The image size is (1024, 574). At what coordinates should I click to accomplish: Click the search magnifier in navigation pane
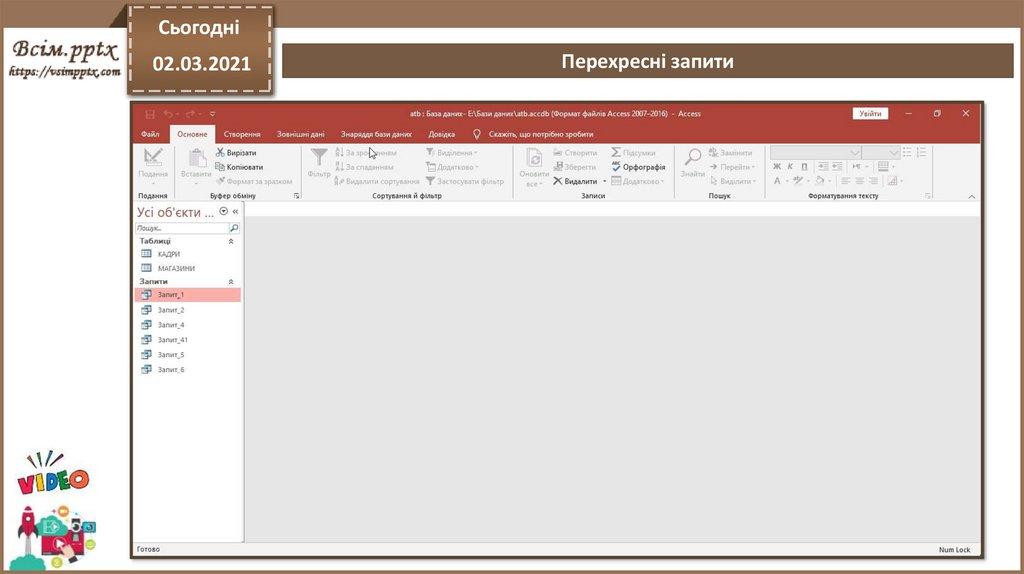tap(234, 228)
